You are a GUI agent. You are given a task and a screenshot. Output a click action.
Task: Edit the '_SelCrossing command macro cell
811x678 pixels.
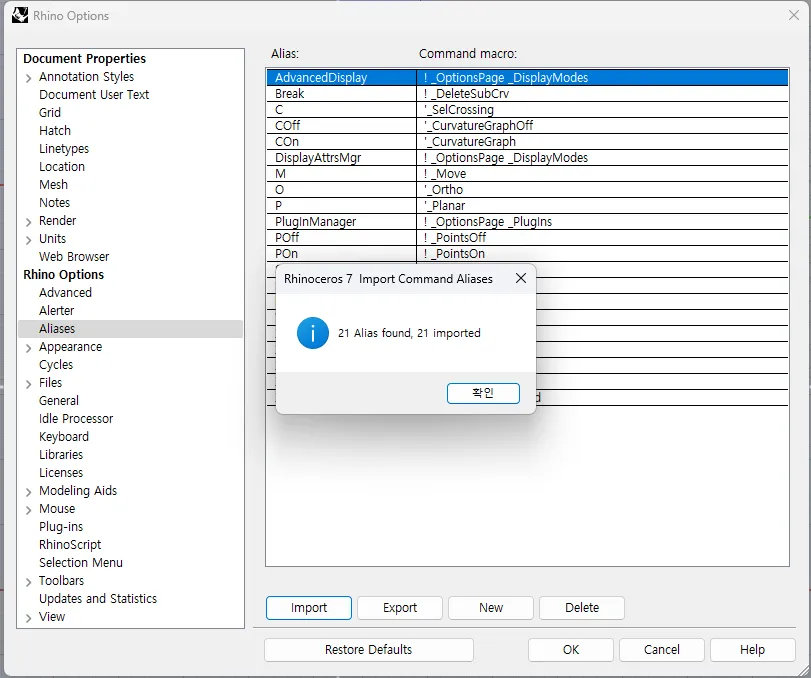click(x=603, y=110)
